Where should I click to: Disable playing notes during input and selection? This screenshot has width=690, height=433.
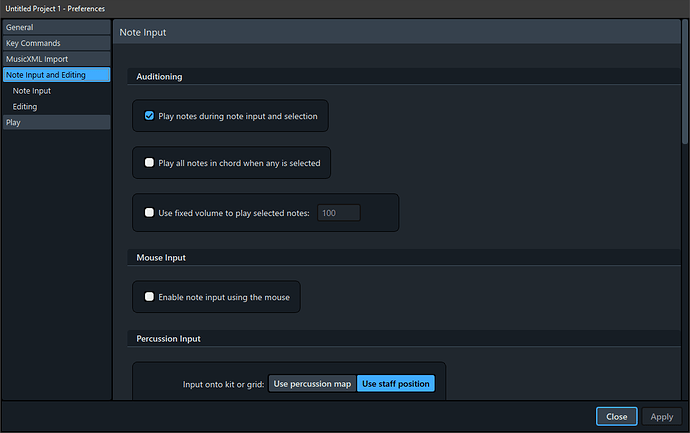point(149,116)
